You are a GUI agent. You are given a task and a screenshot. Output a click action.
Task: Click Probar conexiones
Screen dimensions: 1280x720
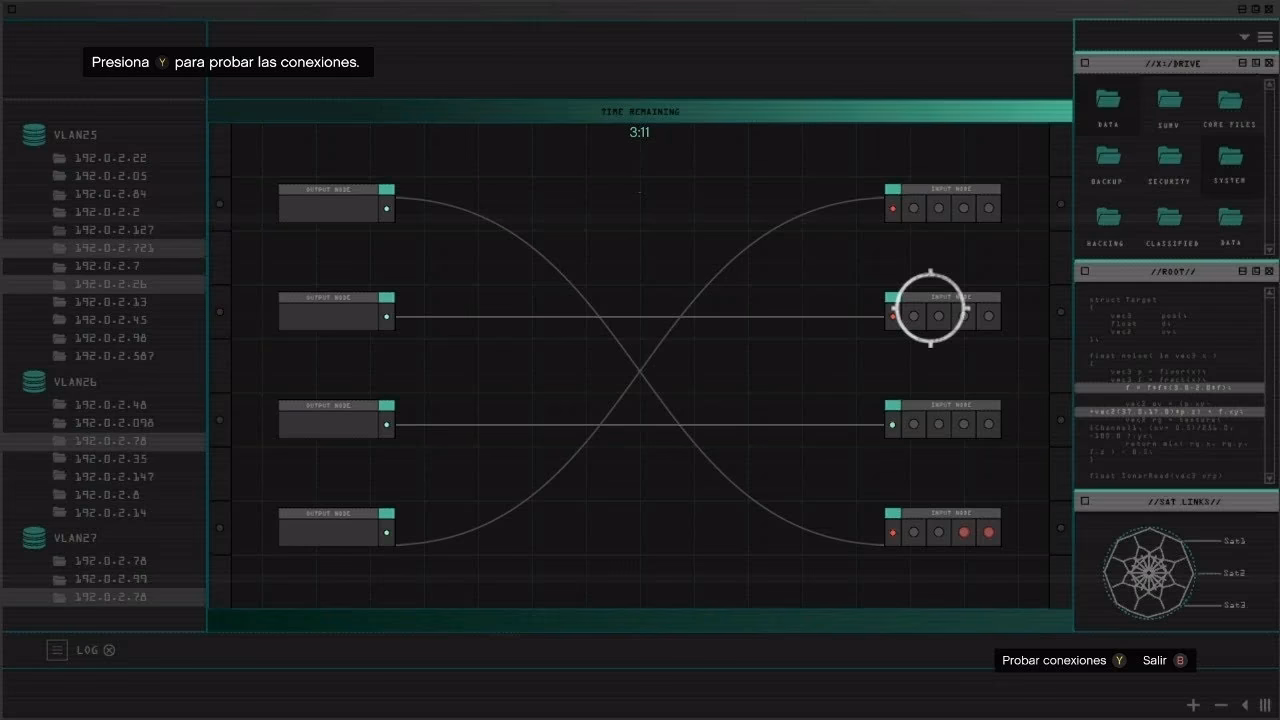click(x=1054, y=660)
